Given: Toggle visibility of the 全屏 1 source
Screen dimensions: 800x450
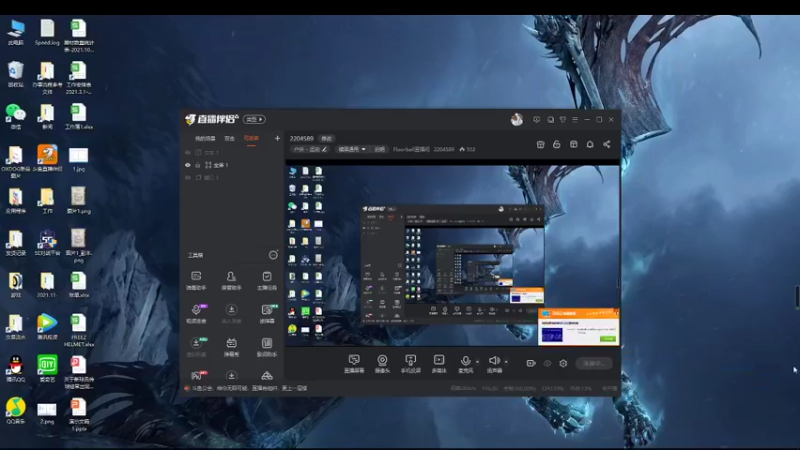Looking at the screenshot, I should pos(188,165).
